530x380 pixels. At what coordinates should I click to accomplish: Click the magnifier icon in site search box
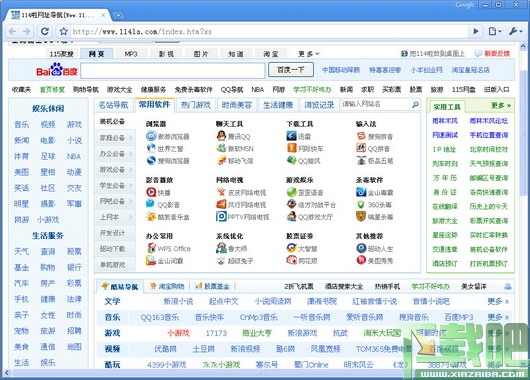coord(415,105)
